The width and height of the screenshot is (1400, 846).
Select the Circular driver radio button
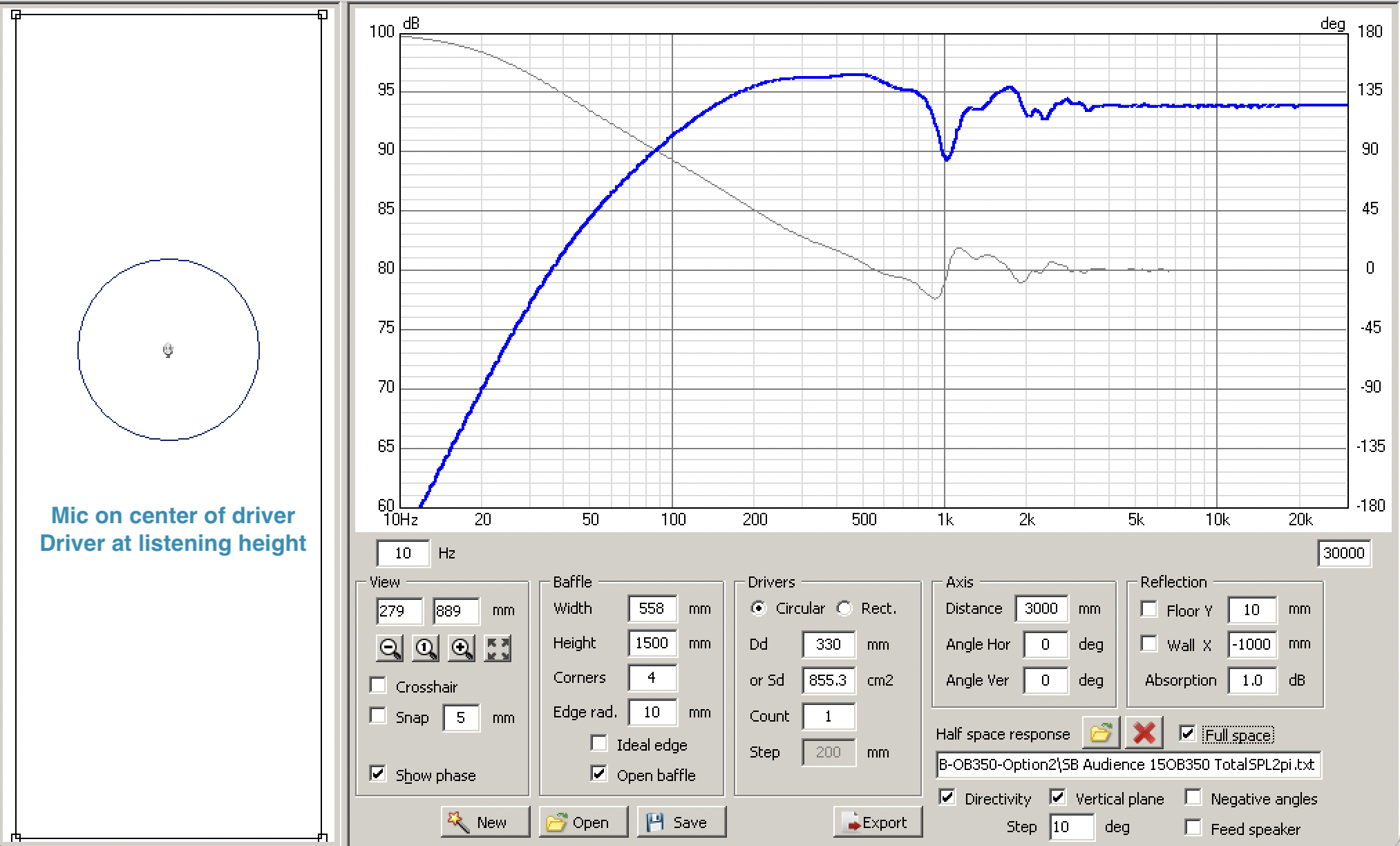pyautogui.click(x=759, y=608)
